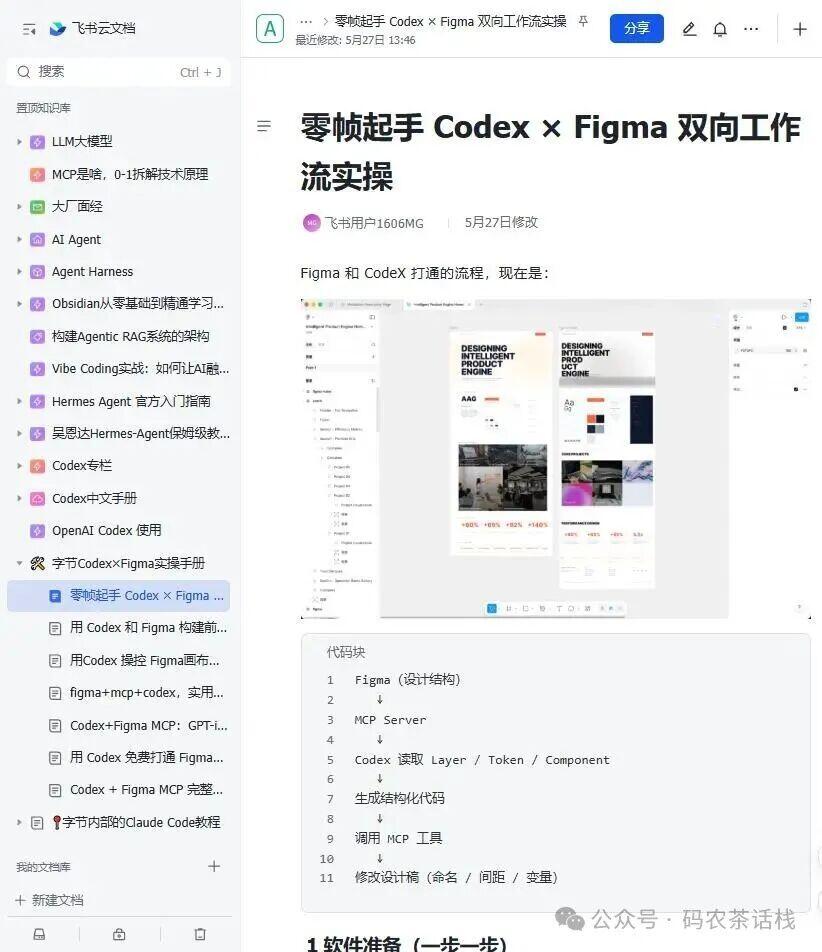Click the Vibe Coding实战 entry icon
The height and width of the screenshot is (952, 822).
coord(37,369)
